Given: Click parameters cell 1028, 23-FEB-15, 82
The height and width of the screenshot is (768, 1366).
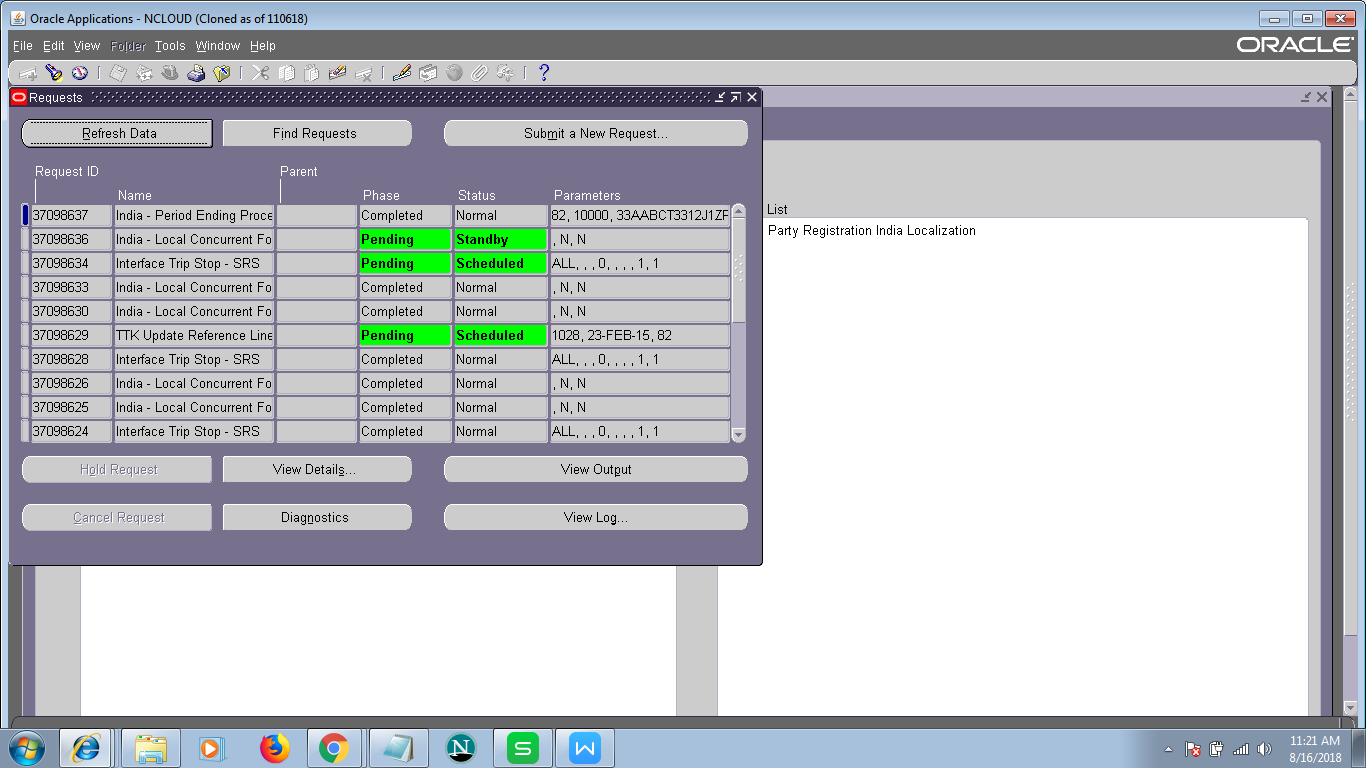Looking at the screenshot, I should tap(640, 335).
